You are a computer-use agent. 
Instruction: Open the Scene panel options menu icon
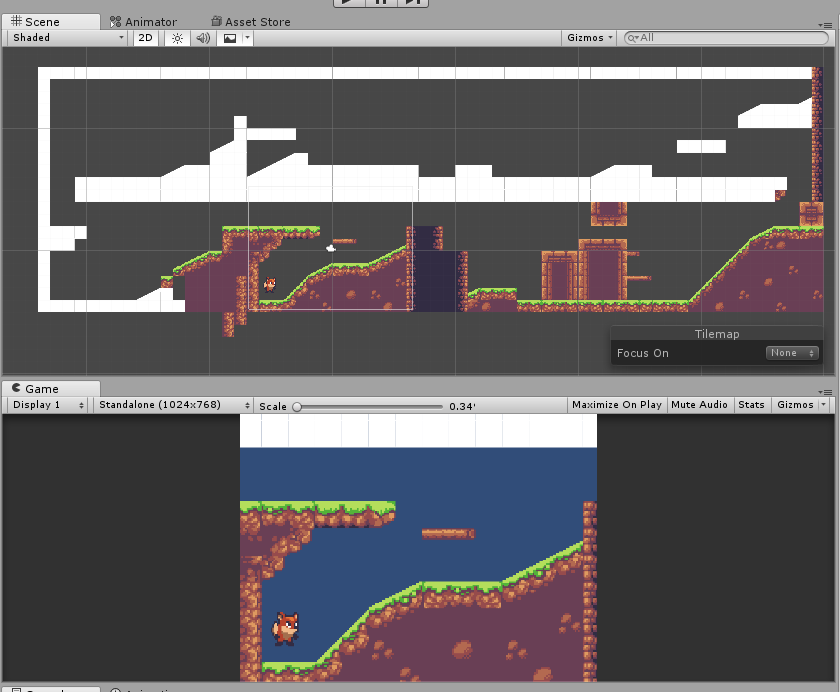click(825, 27)
